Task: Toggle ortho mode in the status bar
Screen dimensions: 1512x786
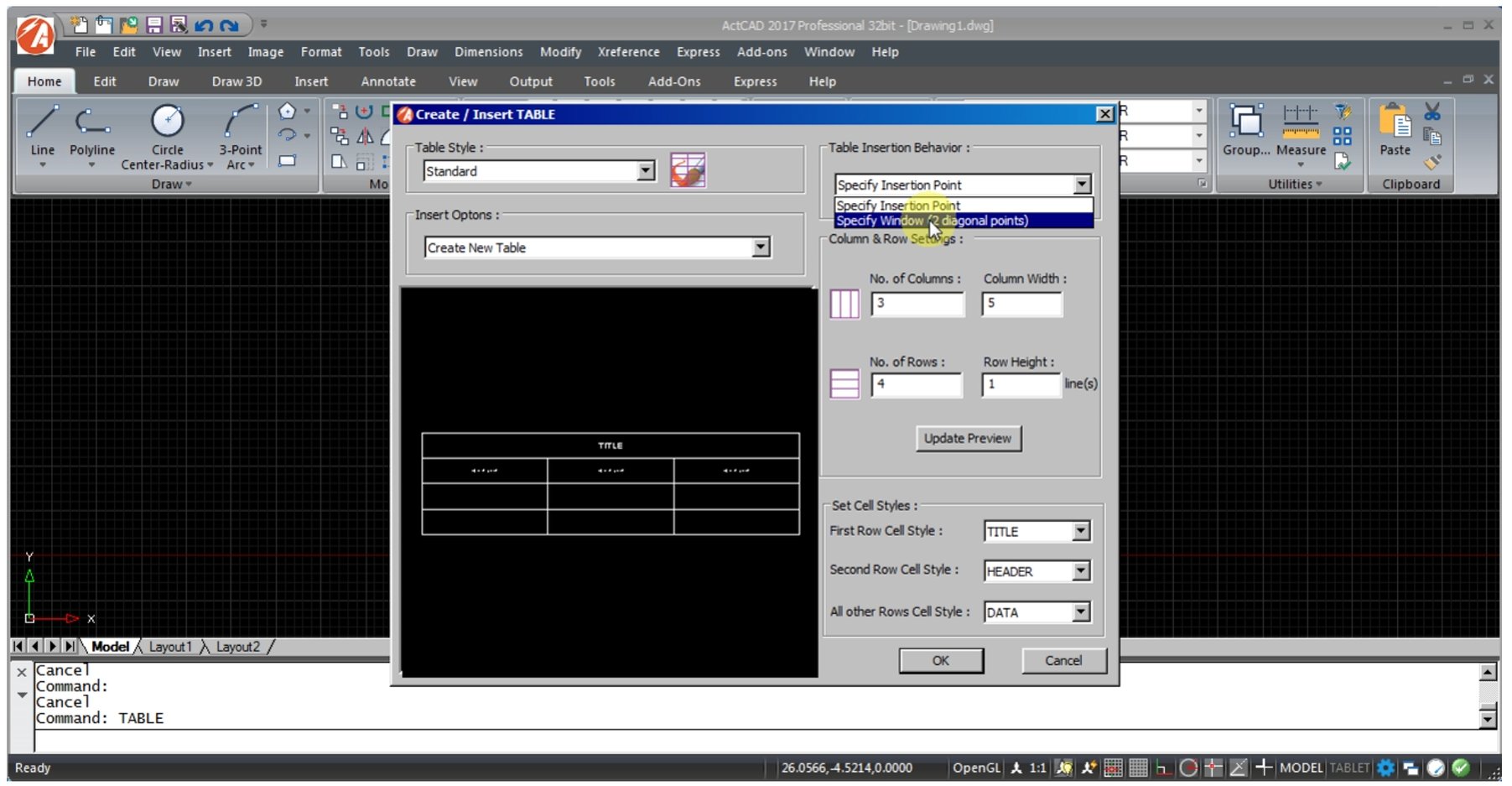Action: tap(1161, 768)
